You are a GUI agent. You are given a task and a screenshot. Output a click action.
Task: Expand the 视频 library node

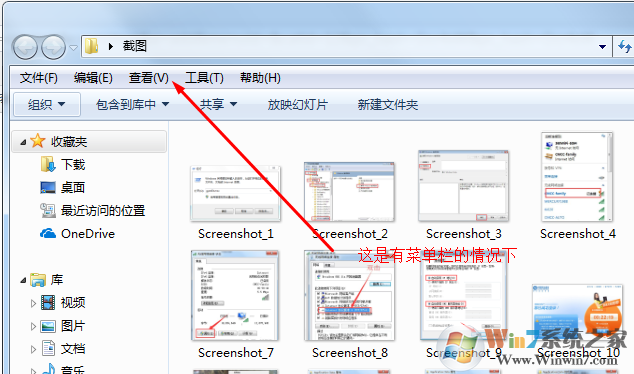click(34, 303)
